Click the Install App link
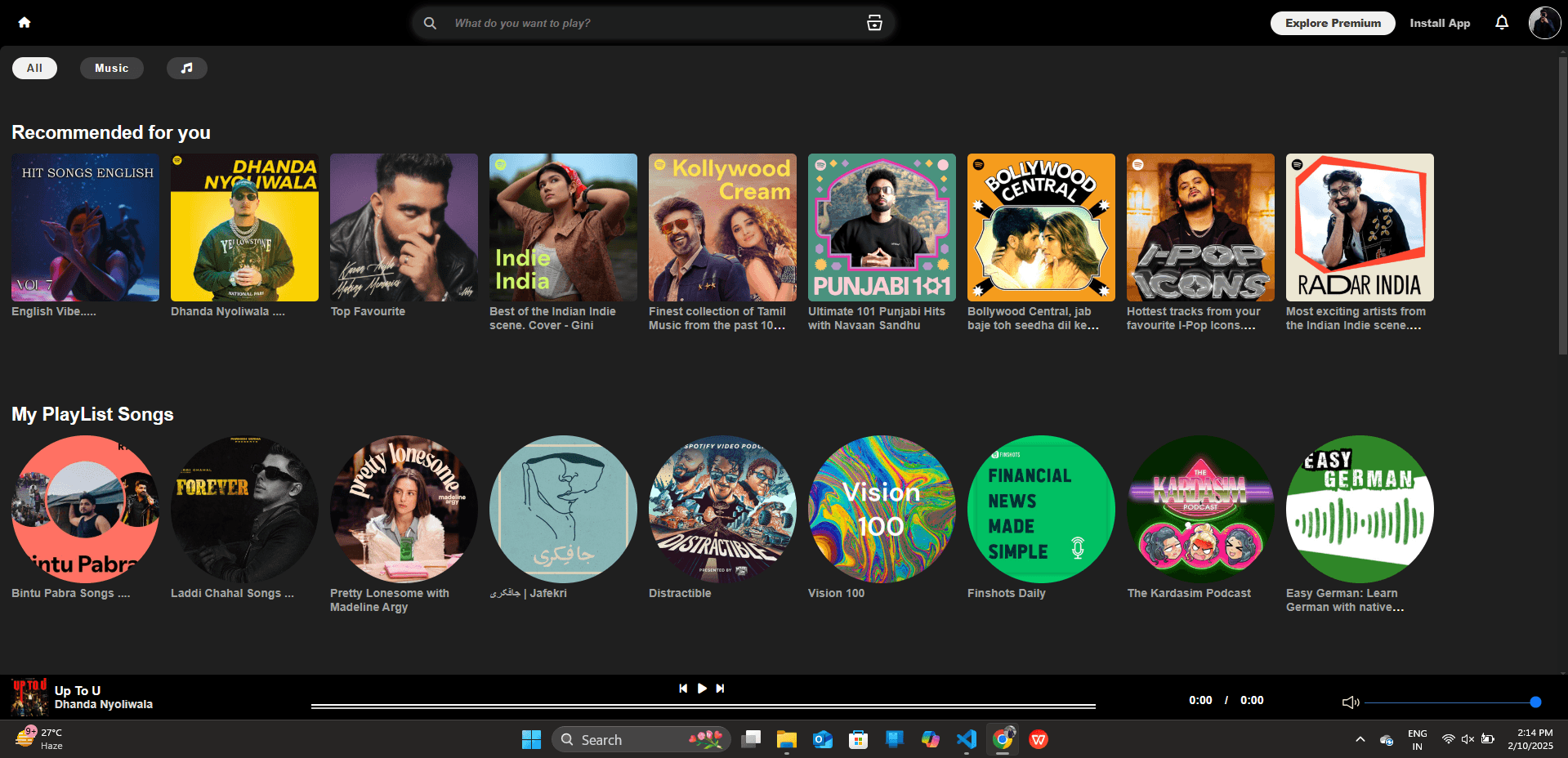Image resolution: width=1568 pixels, height=758 pixels. coord(1439,22)
